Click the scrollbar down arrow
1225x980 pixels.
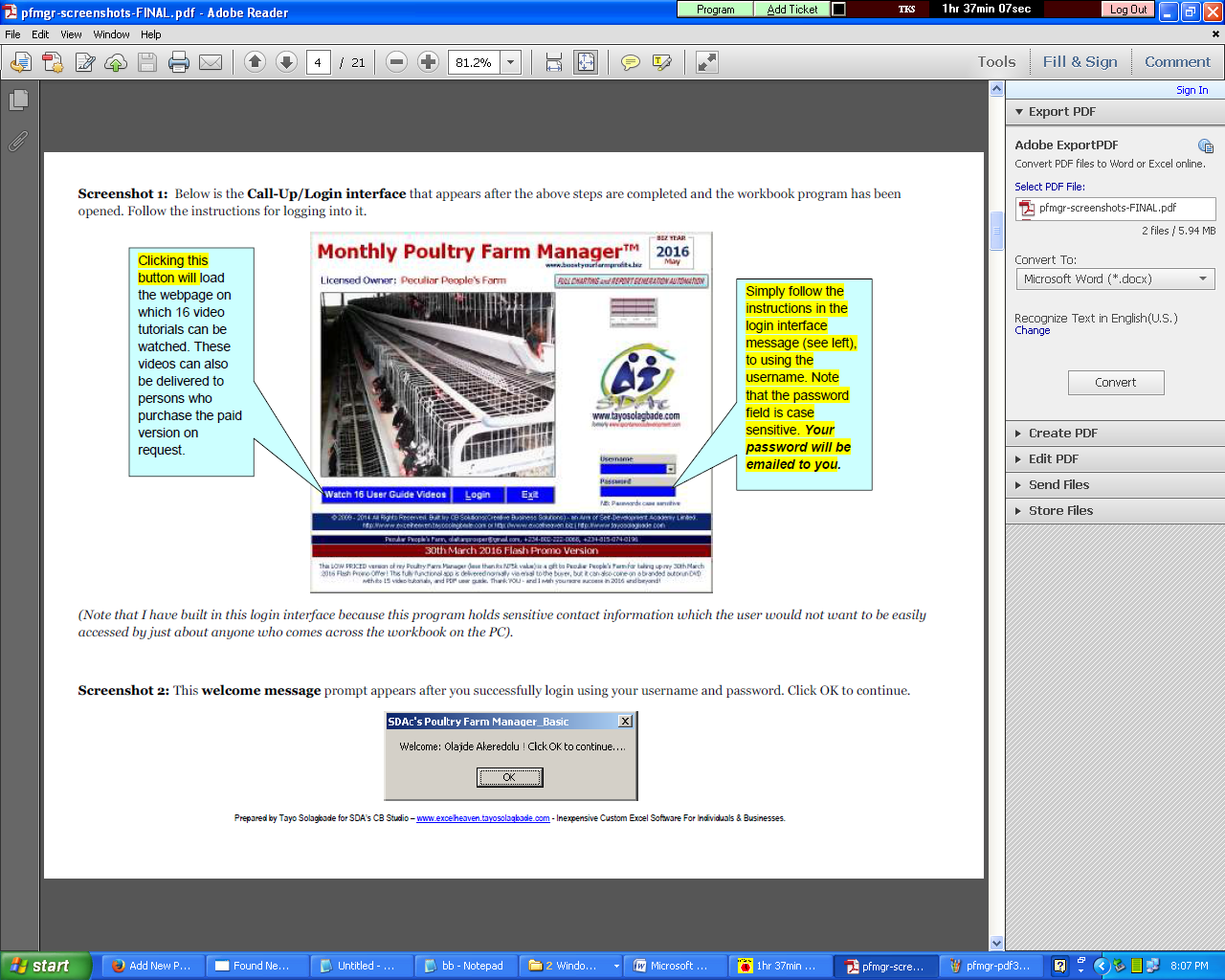(996, 943)
